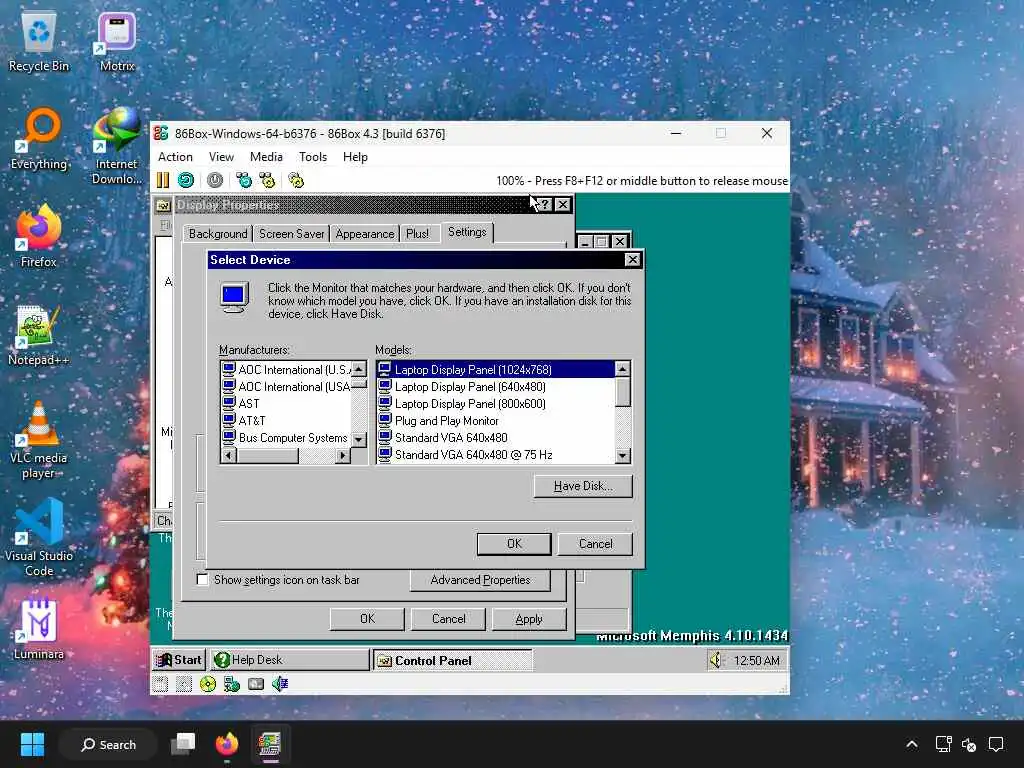
Task: Open the Action menu
Action: coord(175,157)
